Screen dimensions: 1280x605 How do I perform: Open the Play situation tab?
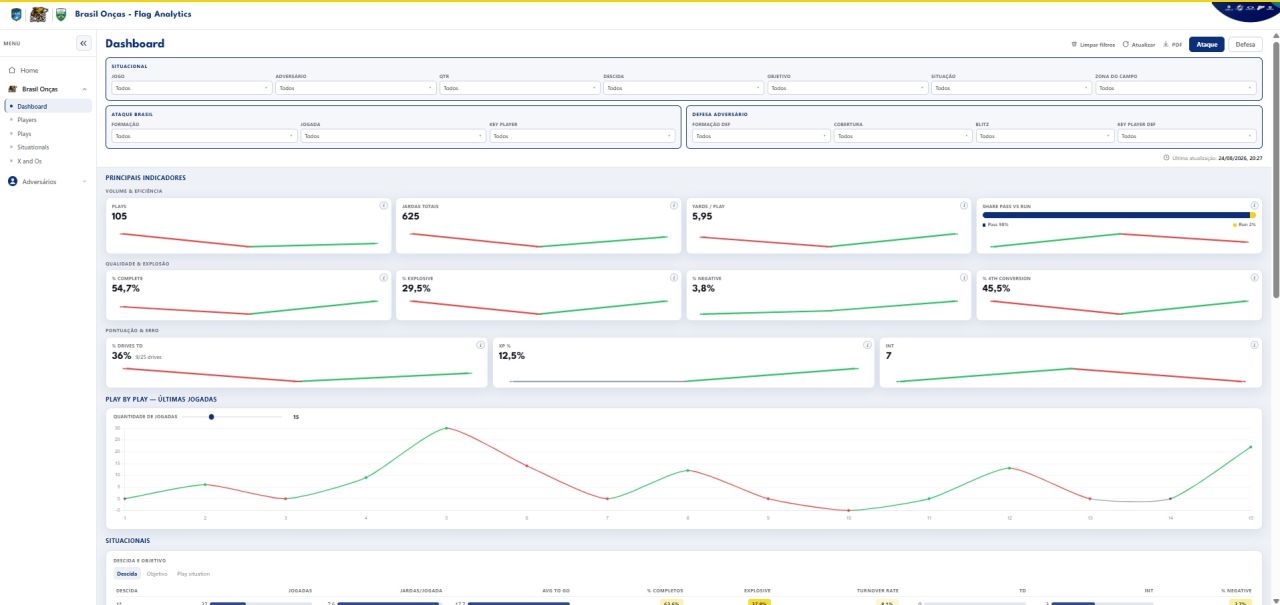coord(193,574)
